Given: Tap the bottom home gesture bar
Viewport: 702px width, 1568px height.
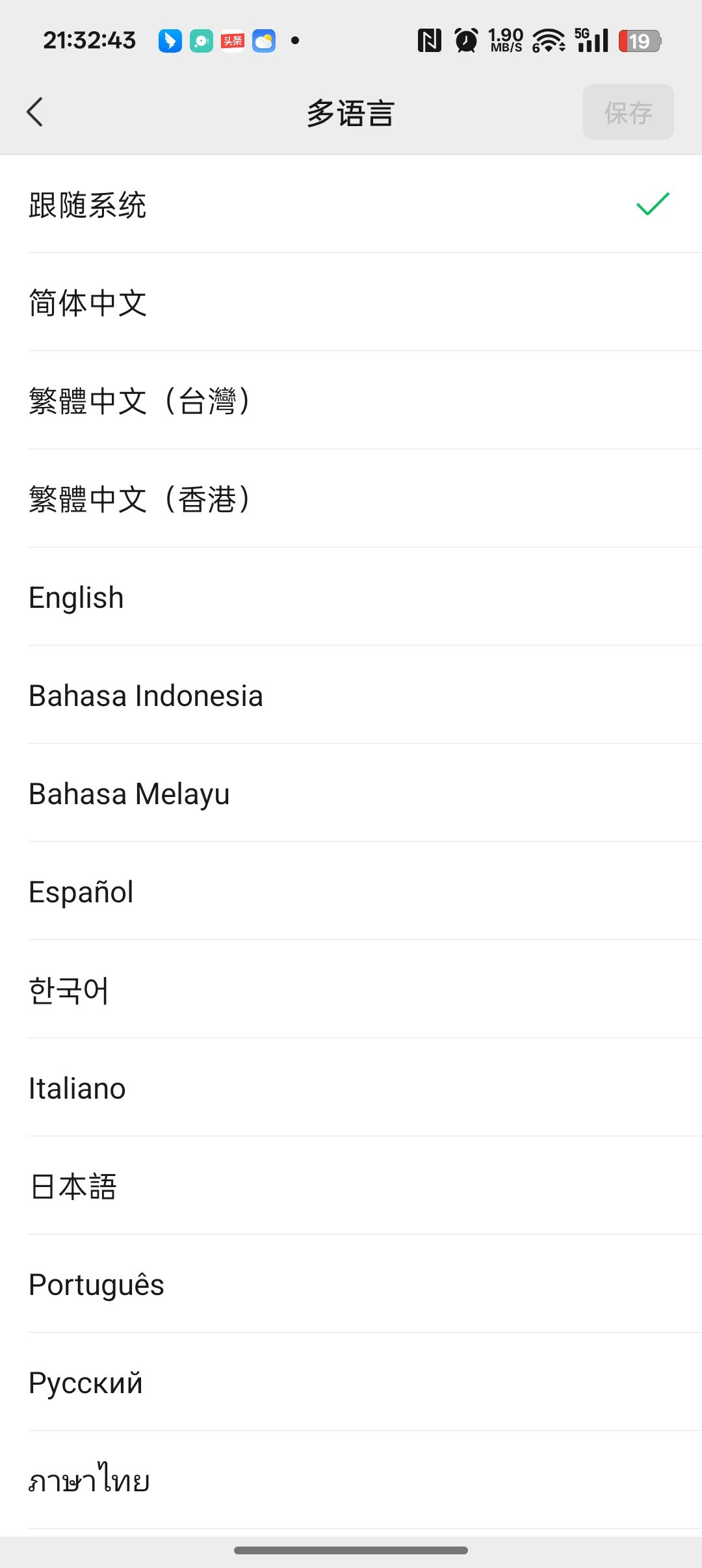Looking at the screenshot, I should point(351,1550).
